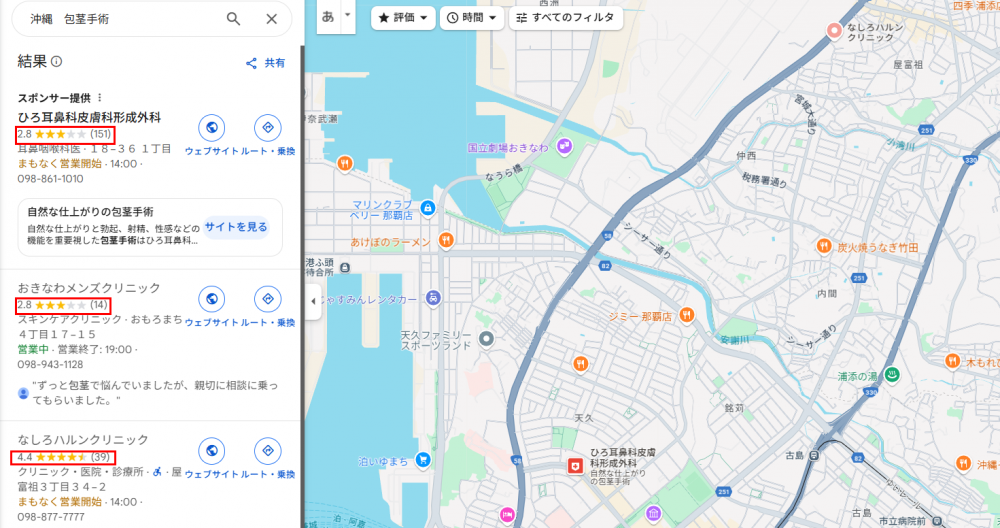Click the スポンサー提供 label
The width and height of the screenshot is (1000, 528).
tap(54, 98)
